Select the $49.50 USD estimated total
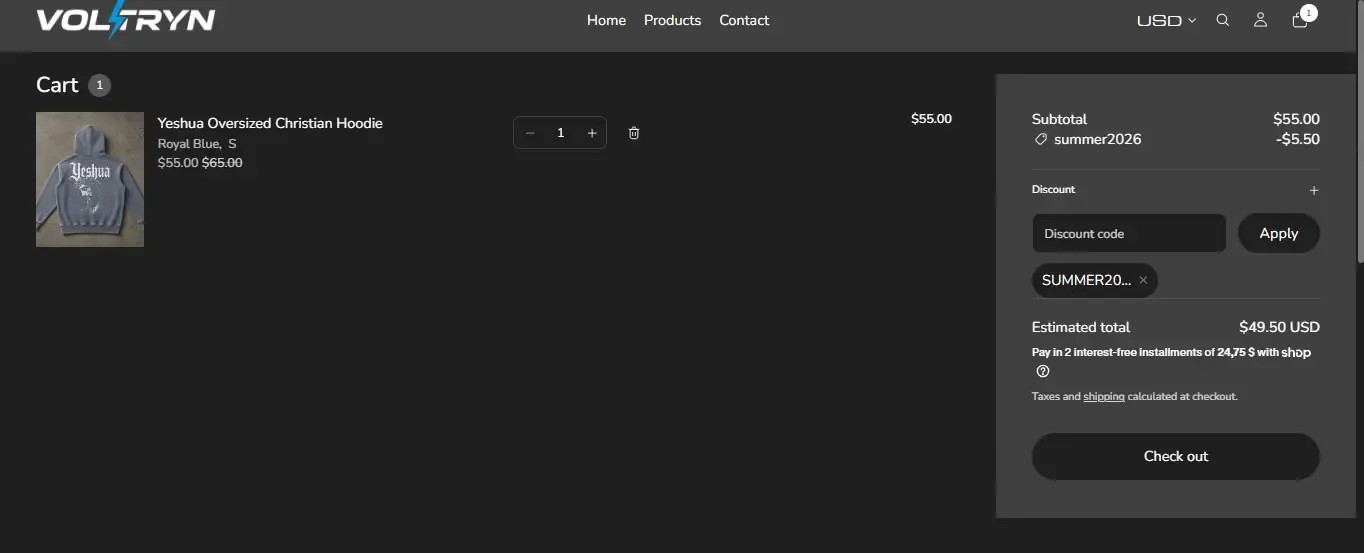 tap(1279, 327)
